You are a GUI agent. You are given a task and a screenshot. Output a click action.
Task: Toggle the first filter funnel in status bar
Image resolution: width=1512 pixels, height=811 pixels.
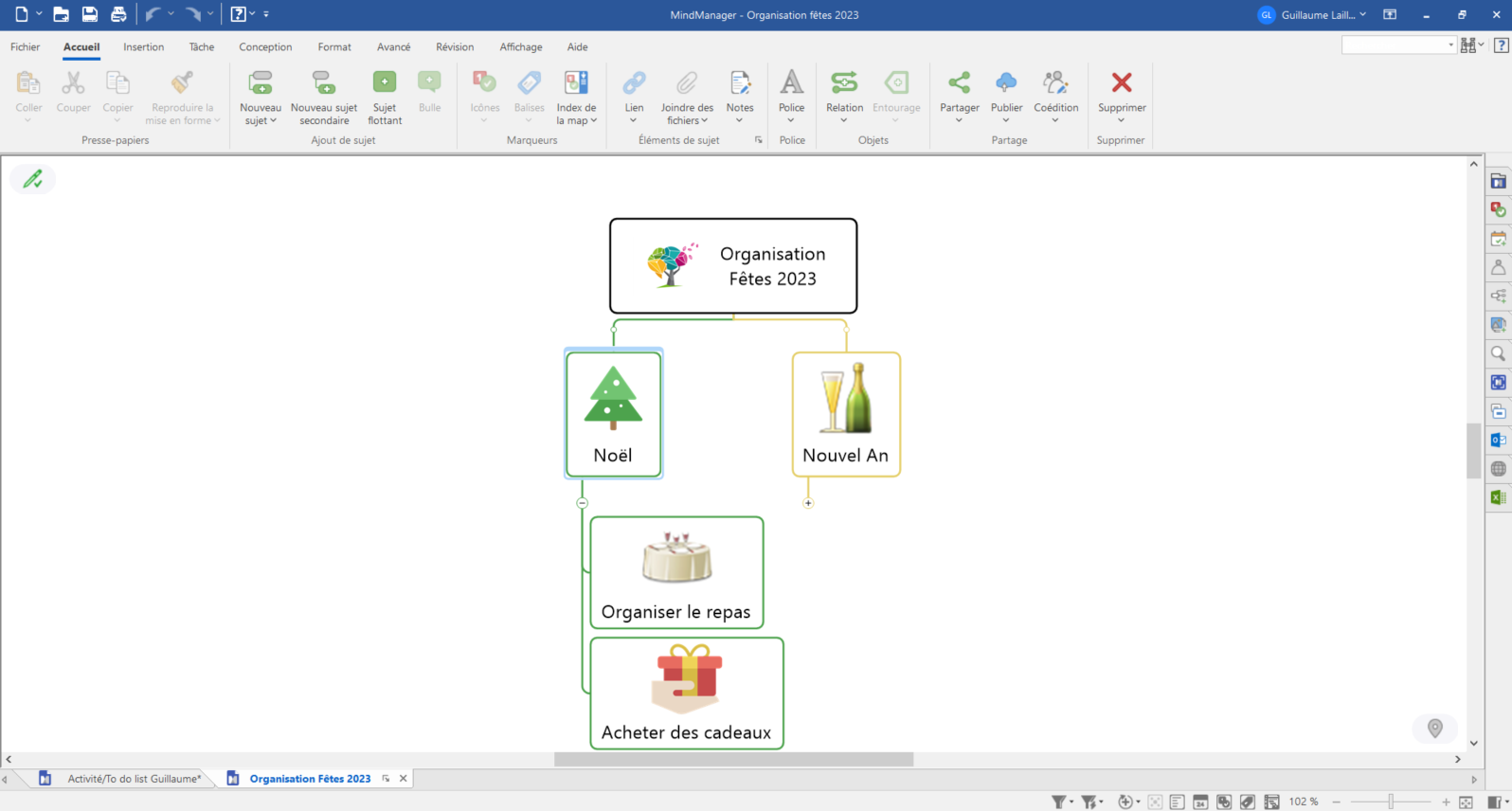coord(1059,802)
